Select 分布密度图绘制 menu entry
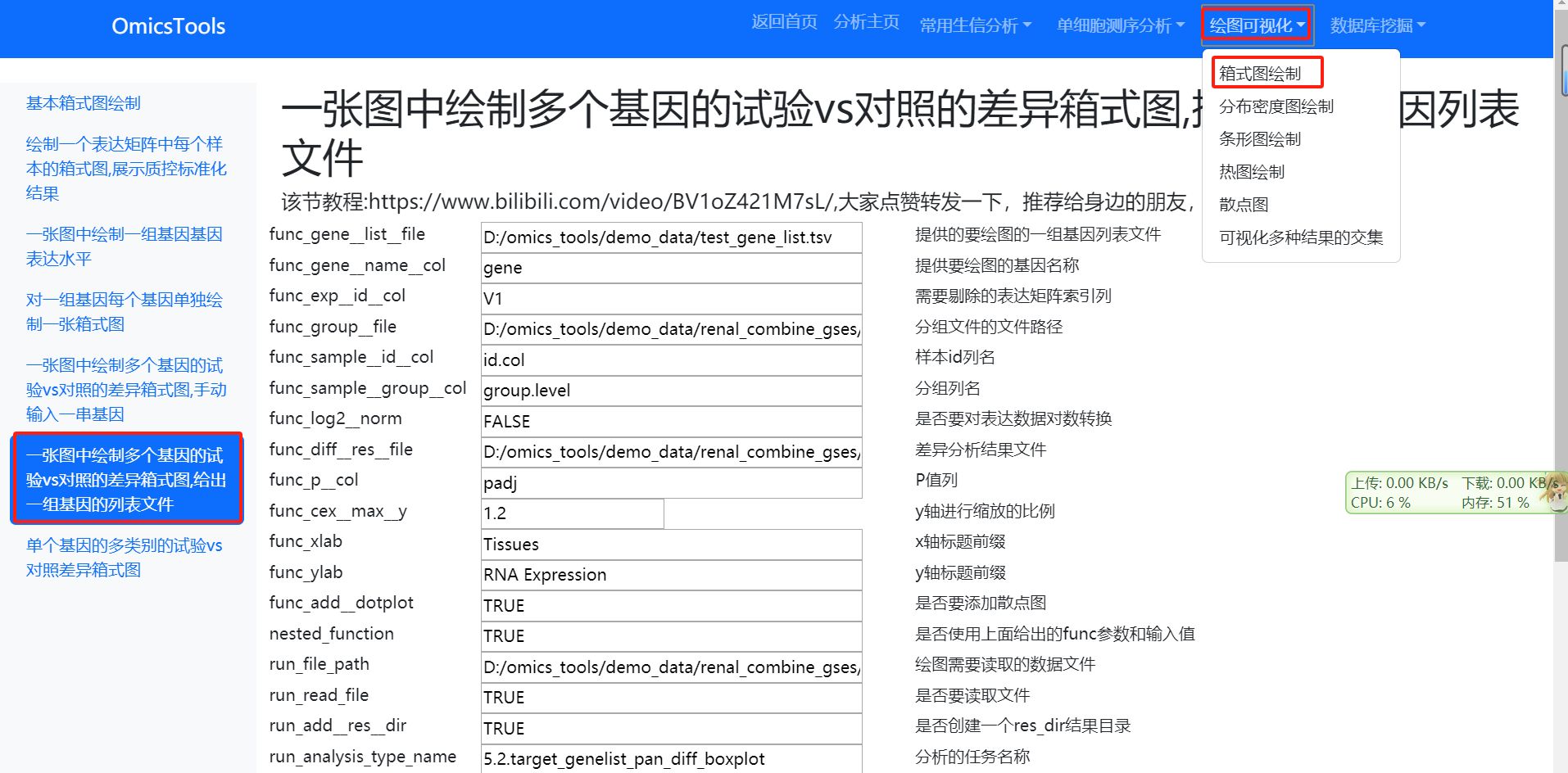The height and width of the screenshot is (773, 1568). tap(1276, 106)
